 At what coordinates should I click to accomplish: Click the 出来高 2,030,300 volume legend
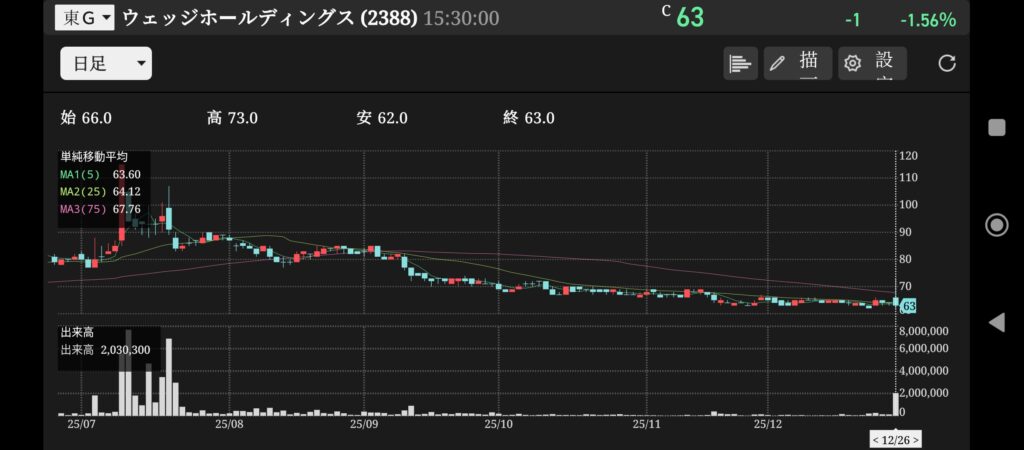click(105, 351)
